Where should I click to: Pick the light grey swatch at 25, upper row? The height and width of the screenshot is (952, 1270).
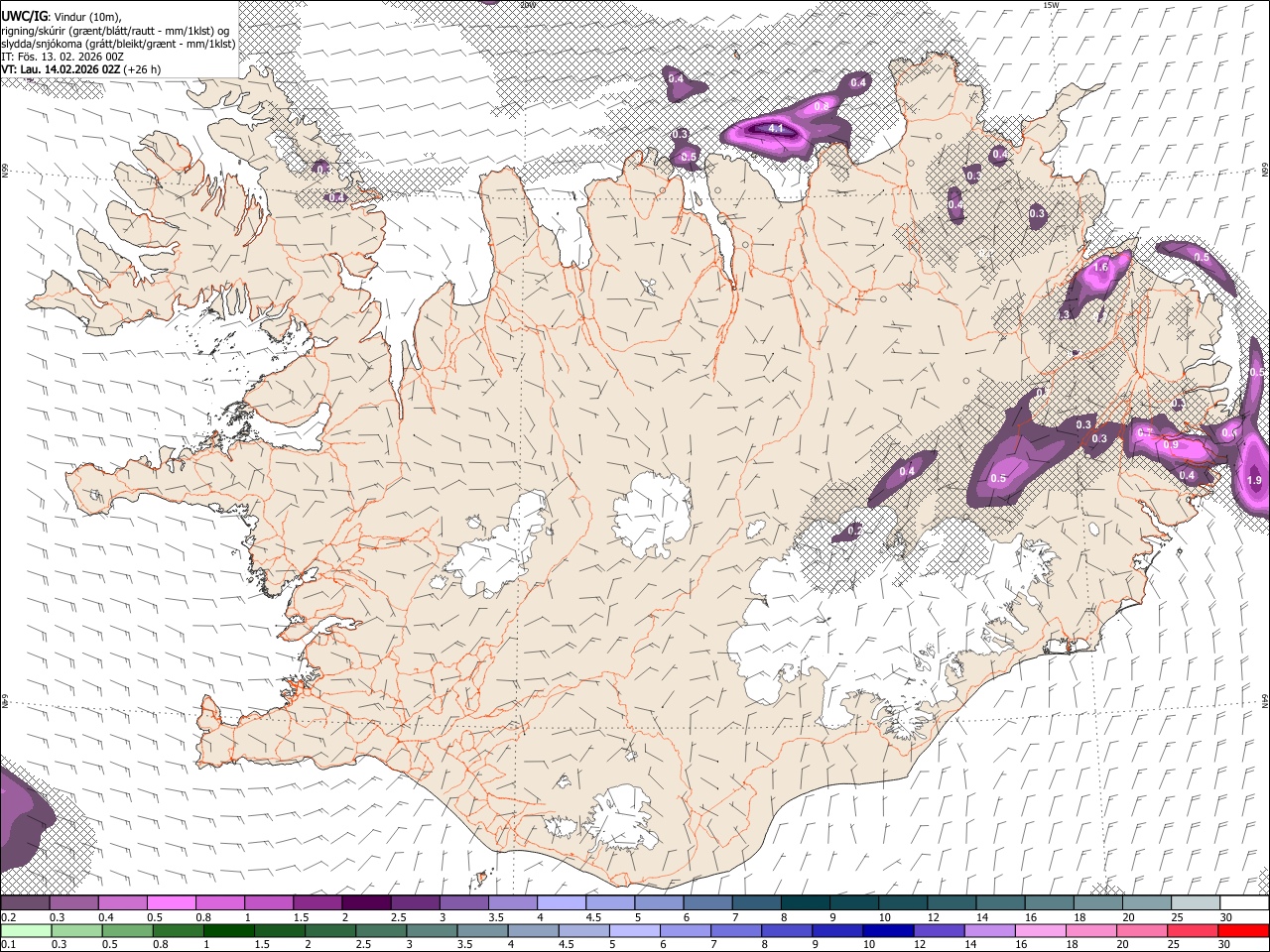[x=1195, y=903]
